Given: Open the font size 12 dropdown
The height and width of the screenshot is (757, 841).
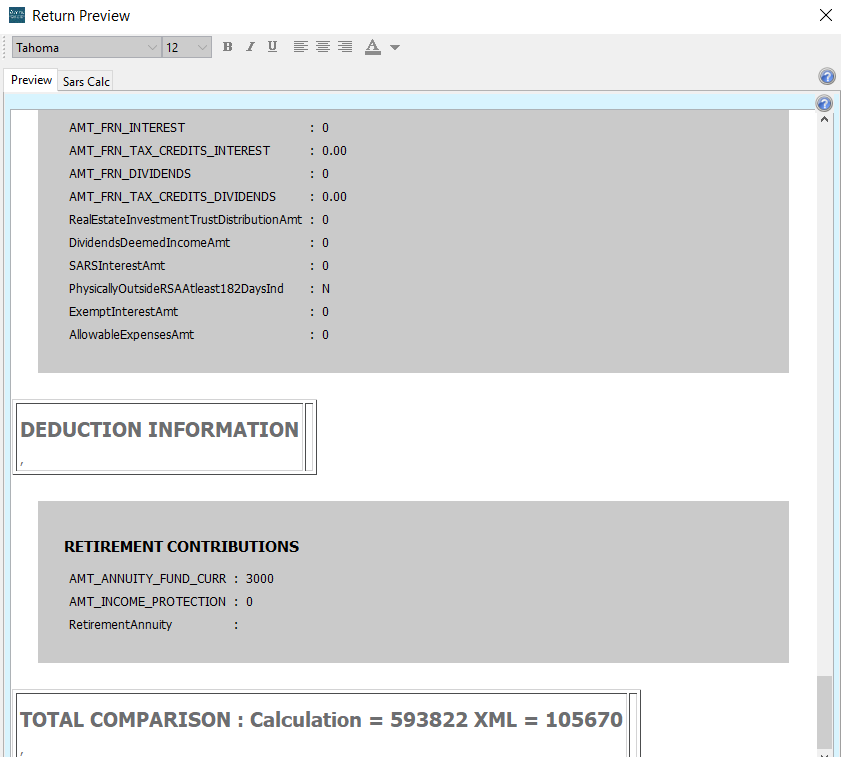Looking at the screenshot, I should click(x=203, y=48).
